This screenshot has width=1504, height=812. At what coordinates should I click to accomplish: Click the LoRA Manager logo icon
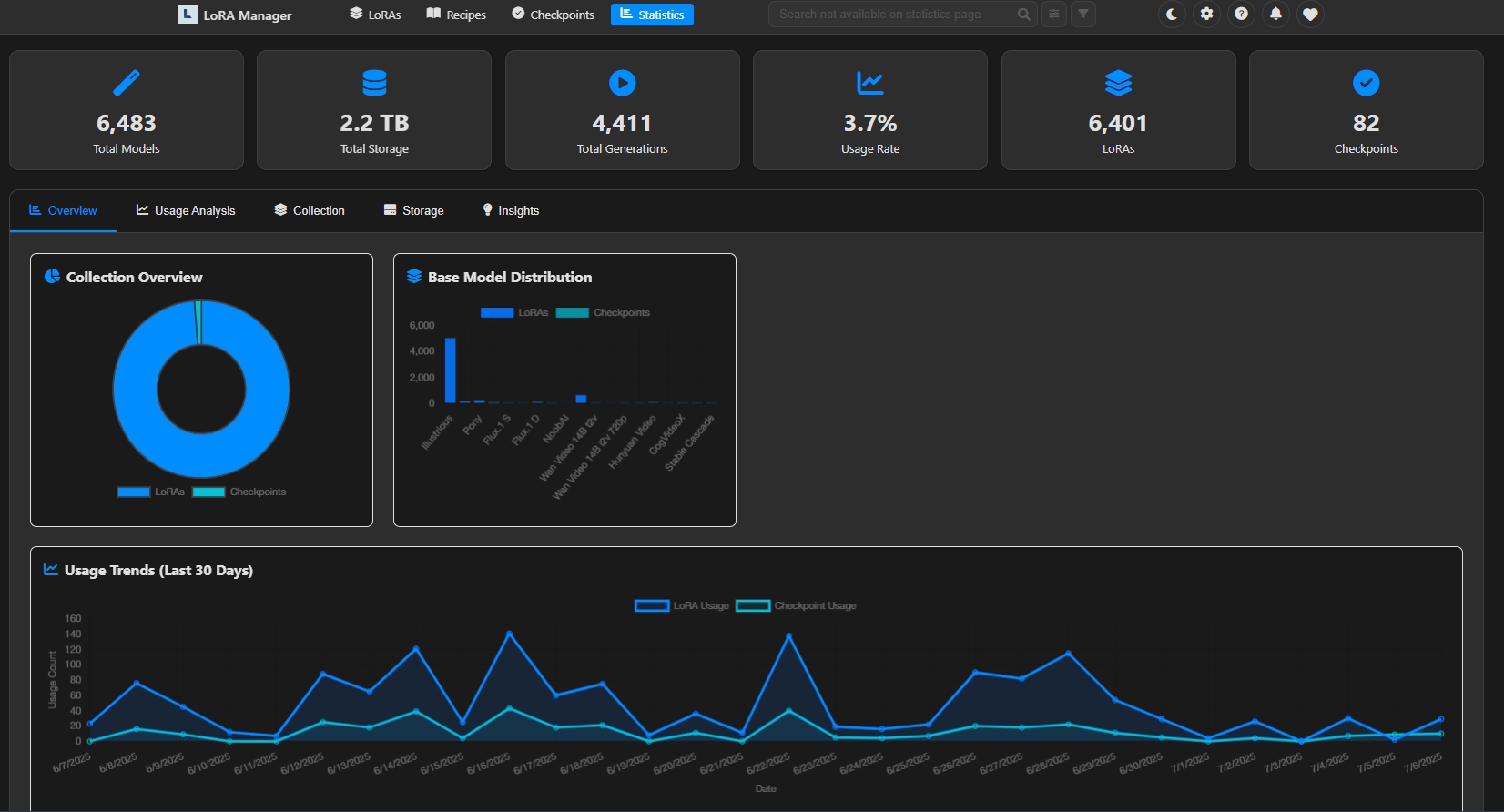(x=187, y=15)
